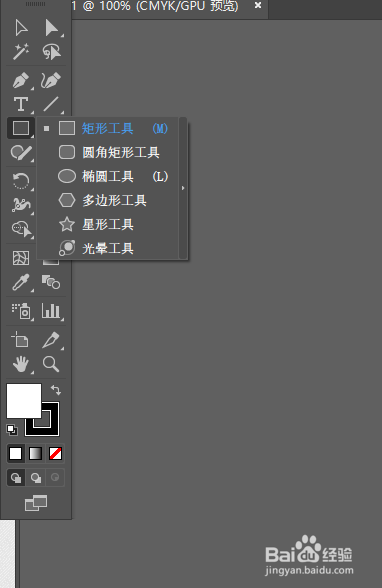Choose 星形工具 from the flyout
The height and width of the screenshot is (588, 382).
(x=108, y=224)
